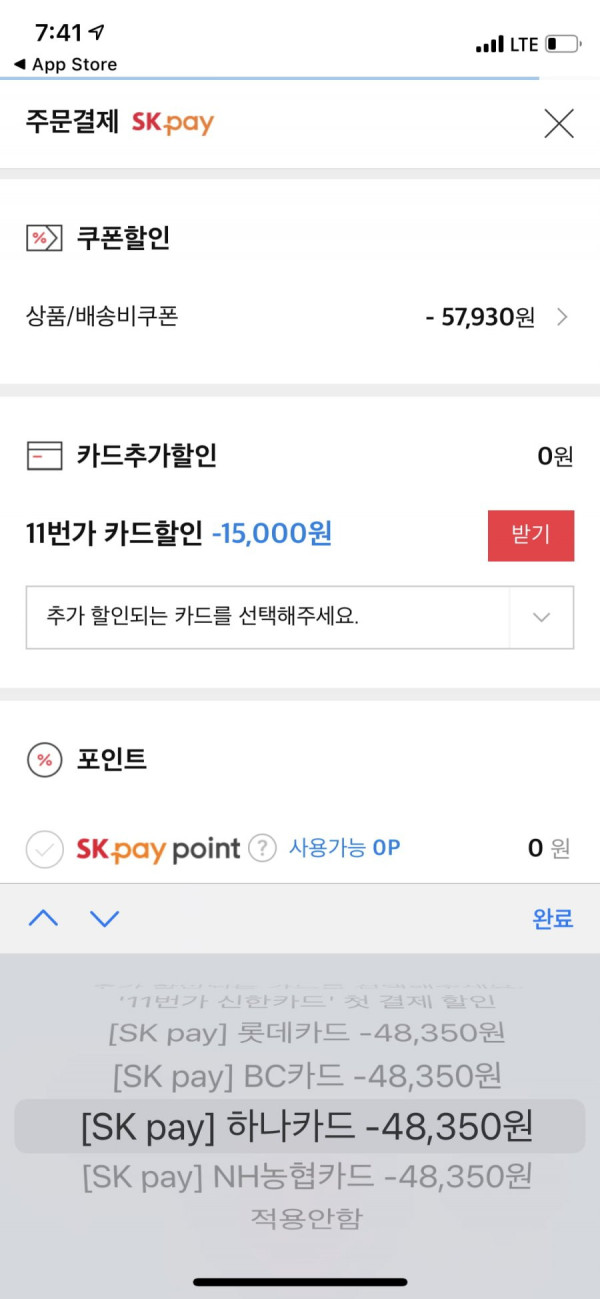
Task: Choose [SK pay] NH농협카드 in picker
Action: [307, 1176]
